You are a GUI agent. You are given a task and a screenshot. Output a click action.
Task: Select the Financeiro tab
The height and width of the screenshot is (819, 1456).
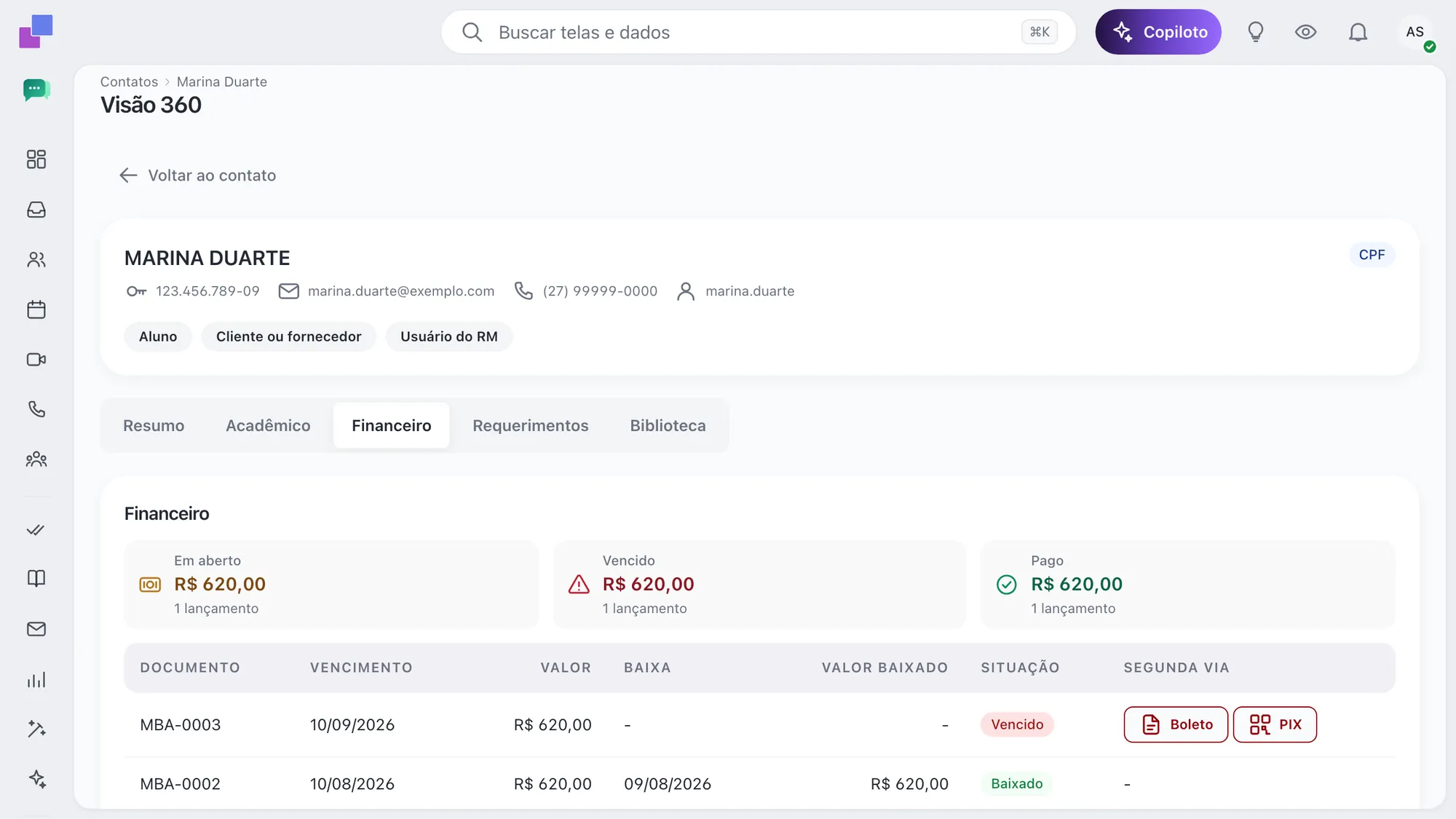click(392, 426)
